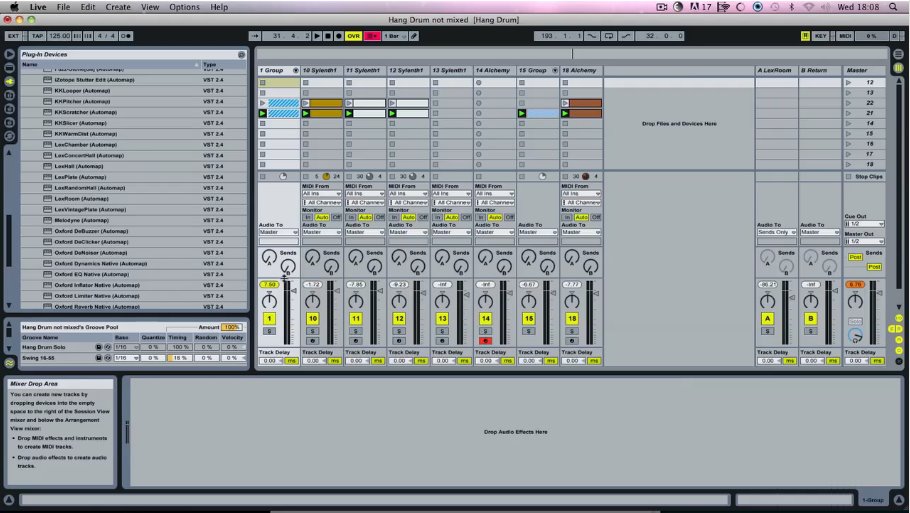Open Sends Only menu on A LexRoom

coord(776,232)
